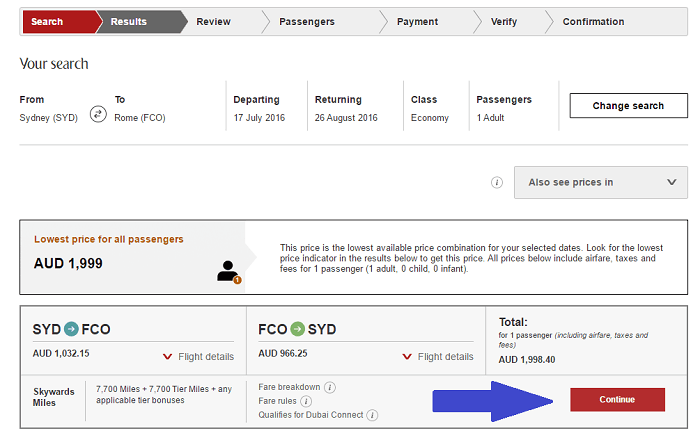Select the Review step in progress bar
This screenshot has width=700, height=440.
pyautogui.click(x=213, y=22)
